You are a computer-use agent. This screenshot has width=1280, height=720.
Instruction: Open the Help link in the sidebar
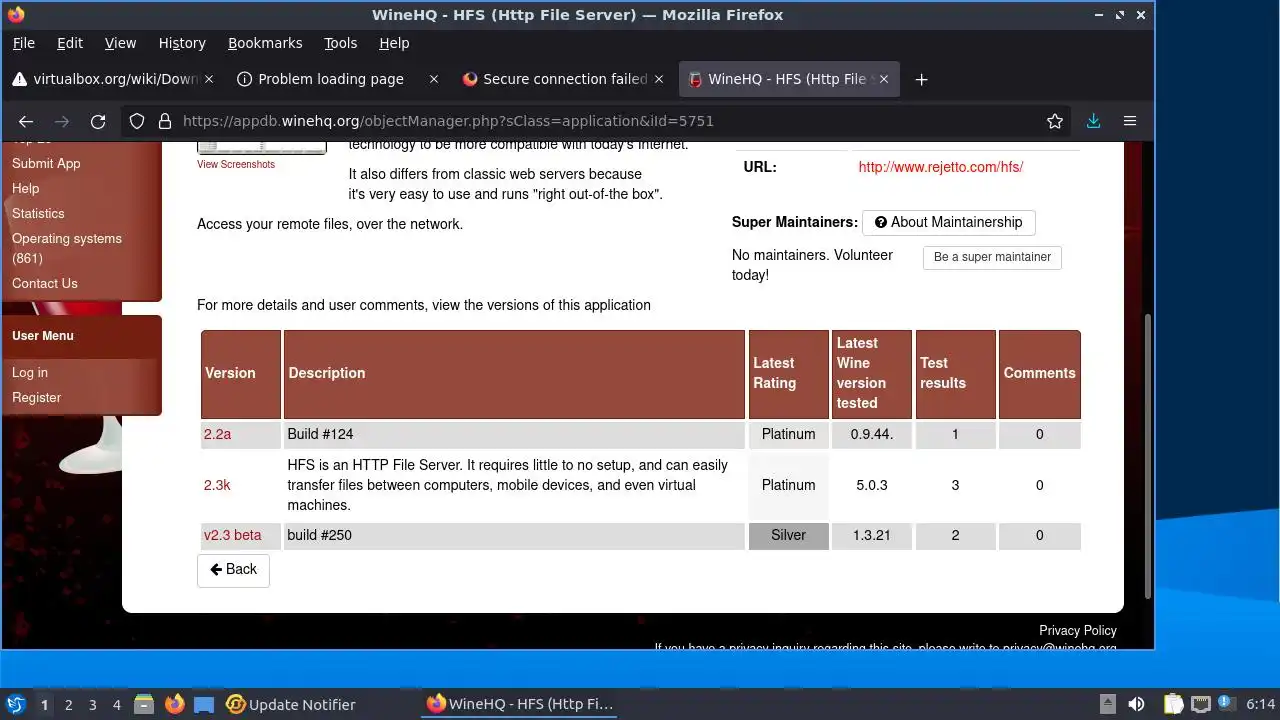pos(25,188)
